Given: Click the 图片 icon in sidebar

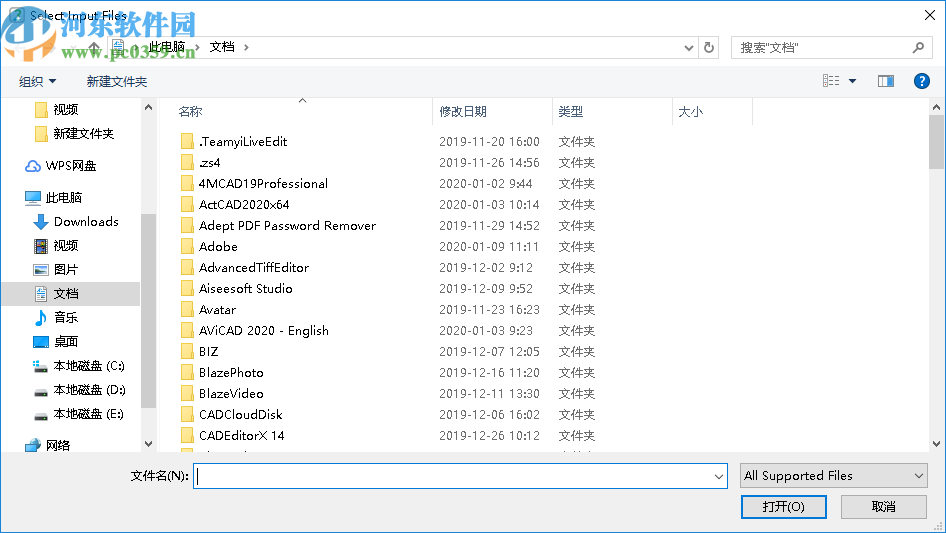Looking at the screenshot, I should 40,270.
